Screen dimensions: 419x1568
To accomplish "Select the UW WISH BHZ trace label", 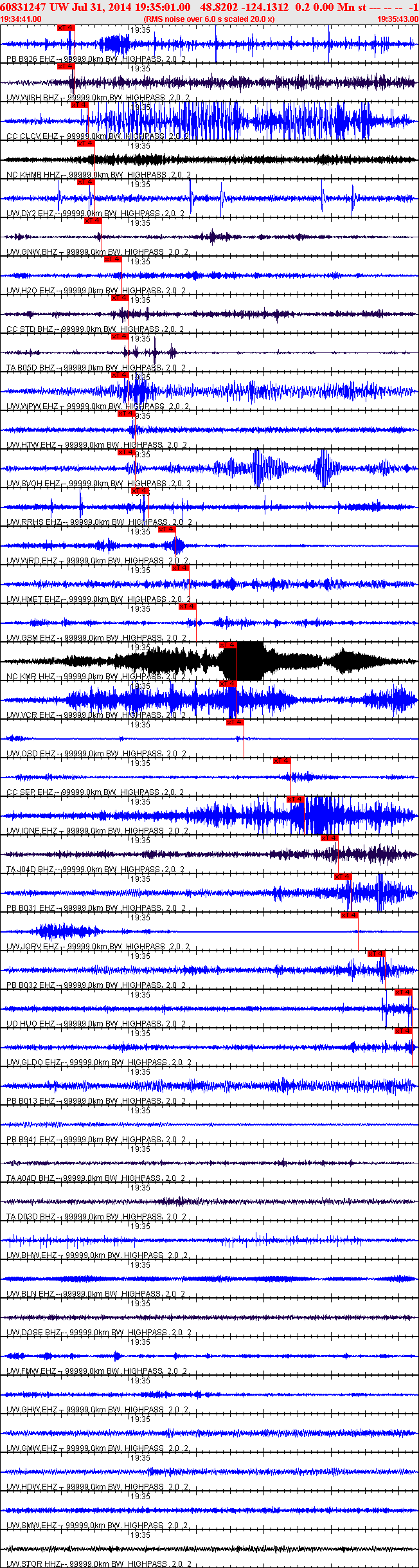I will [98, 98].
